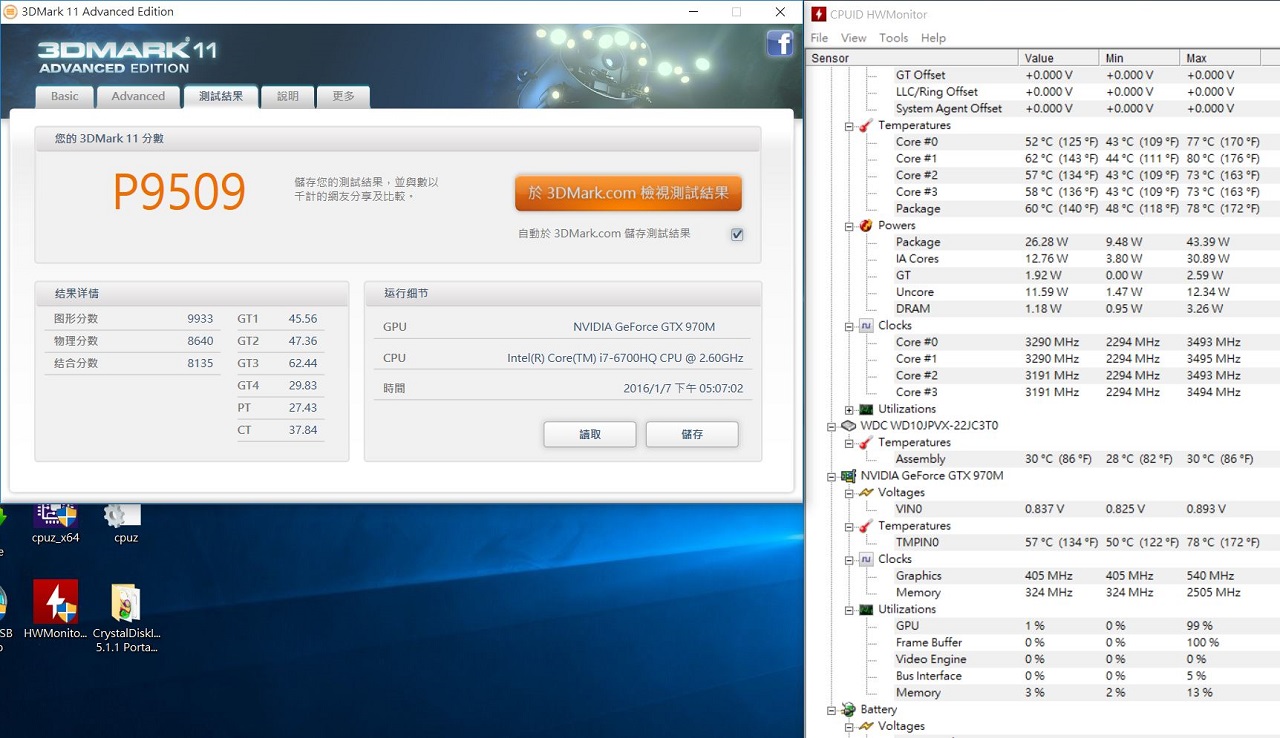Click the Powers flame icon
The height and width of the screenshot is (738, 1280).
tap(866, 225)
